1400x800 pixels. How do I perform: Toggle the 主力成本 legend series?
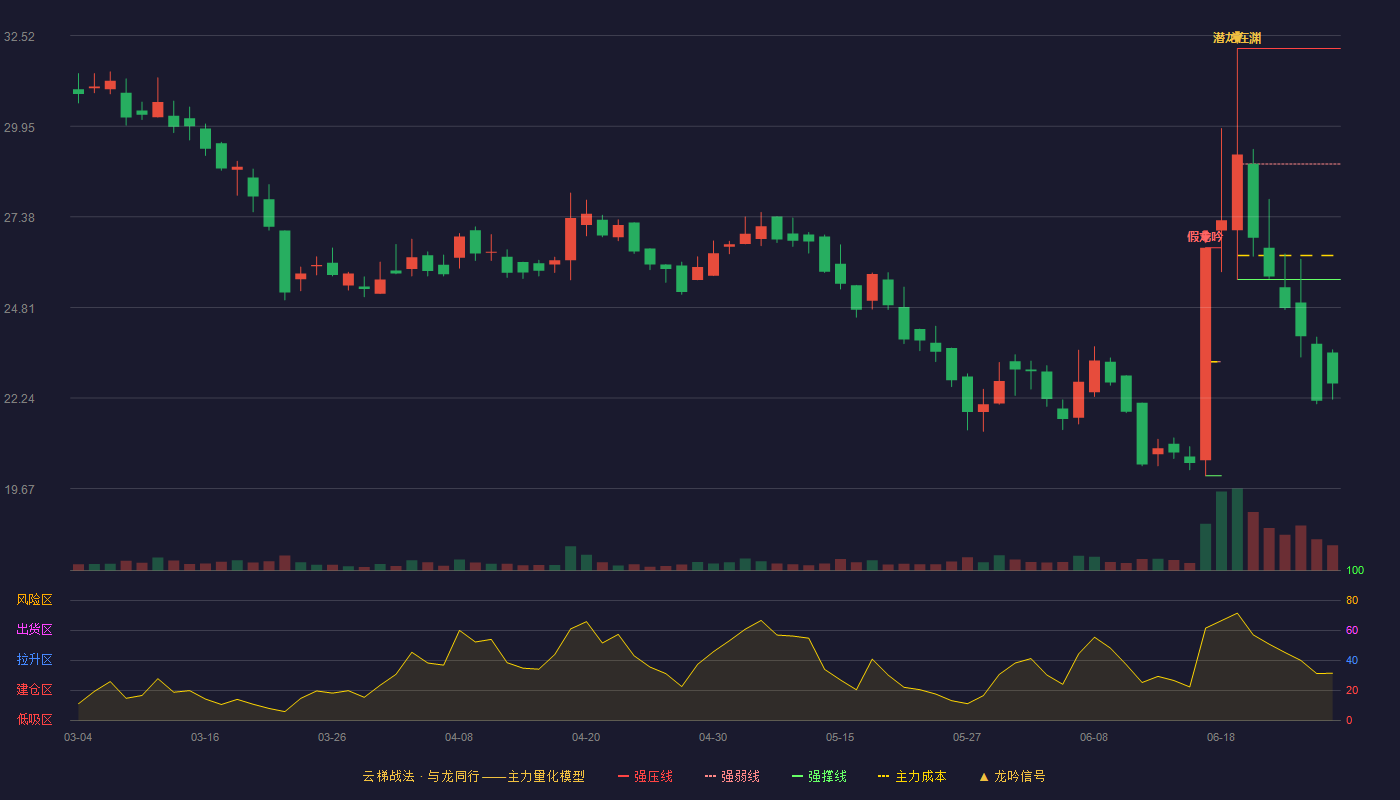[x=912, y=776]
